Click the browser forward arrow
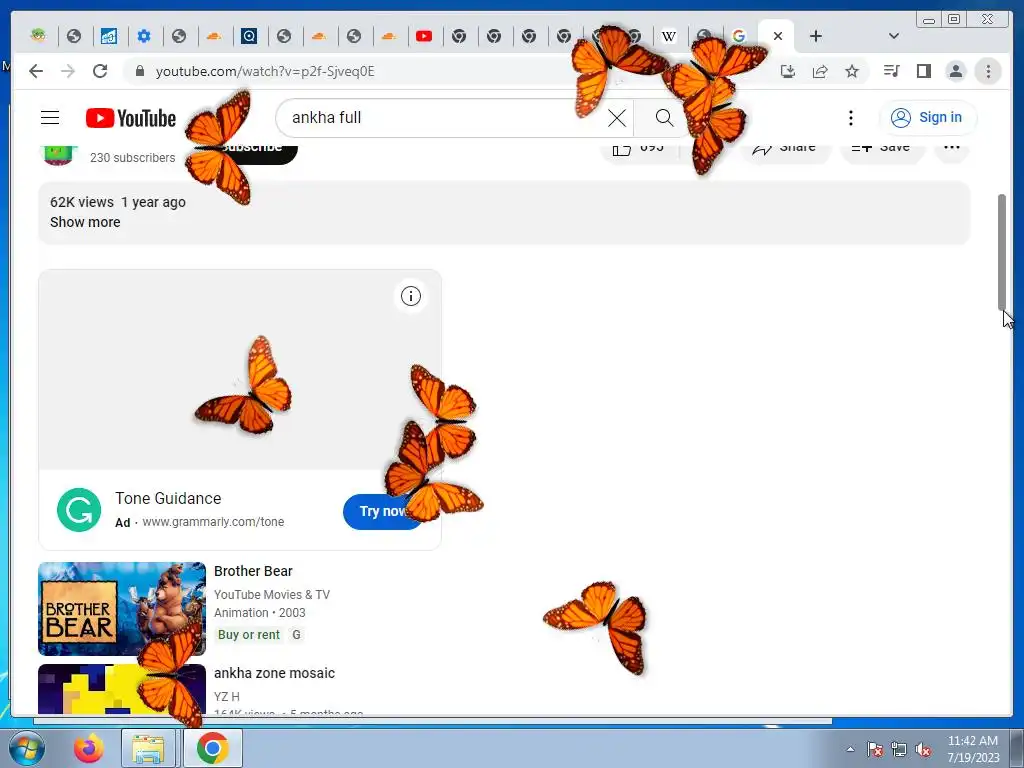1024x768 pixels. coord(68,71)
